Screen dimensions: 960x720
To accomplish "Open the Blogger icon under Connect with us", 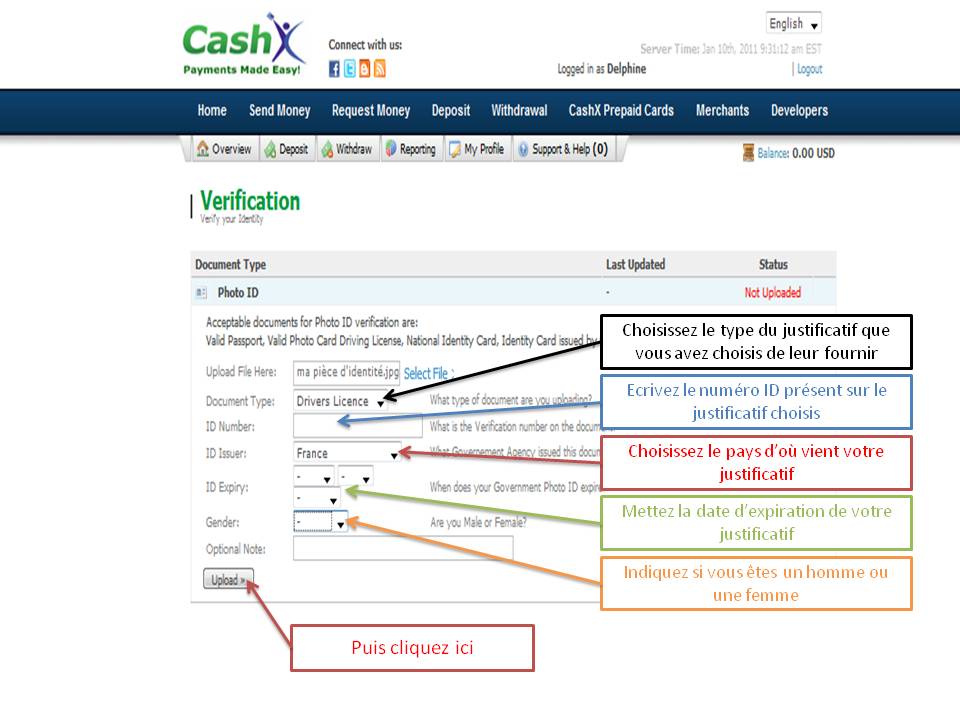I will pyautogui.click(x=364, y=69).
